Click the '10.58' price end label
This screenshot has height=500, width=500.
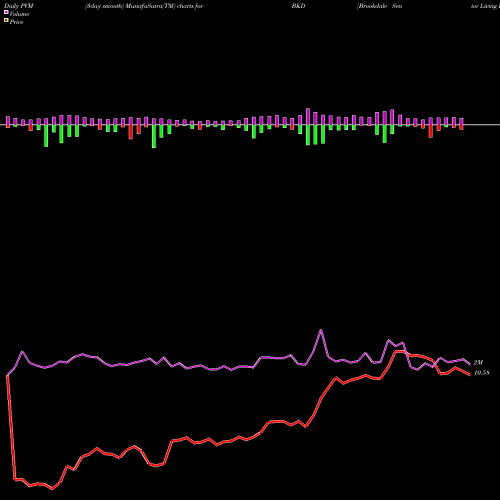click(x=482, y=373)
